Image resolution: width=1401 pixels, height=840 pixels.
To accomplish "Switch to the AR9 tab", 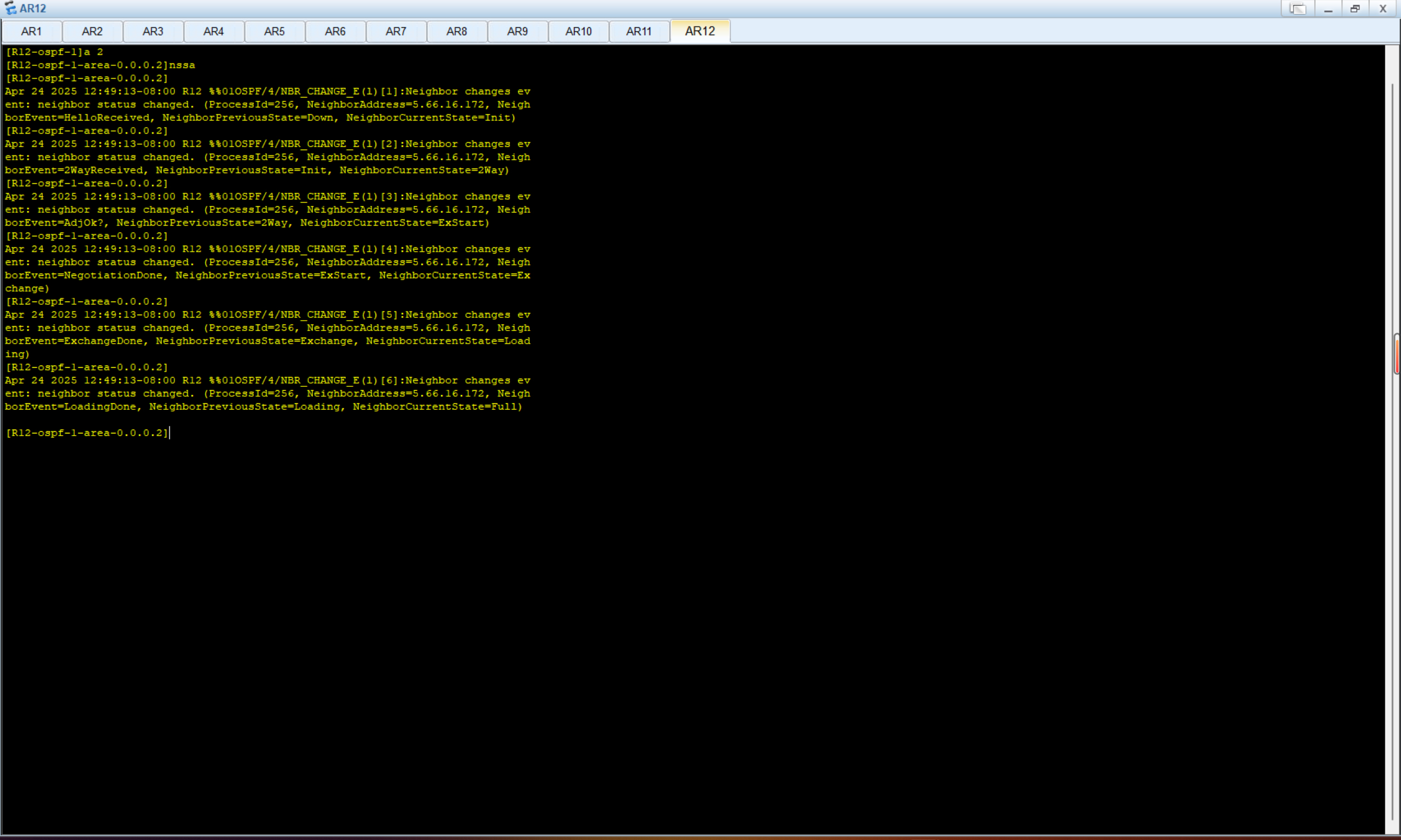I will click(x=517, y=31).
